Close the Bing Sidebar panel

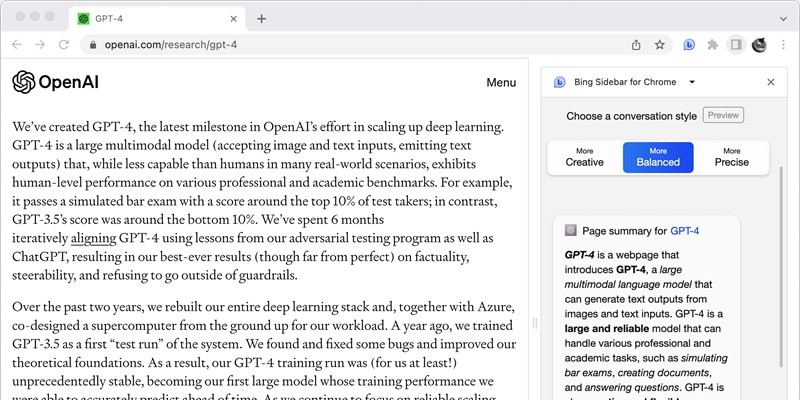click(x=771, y=82)
